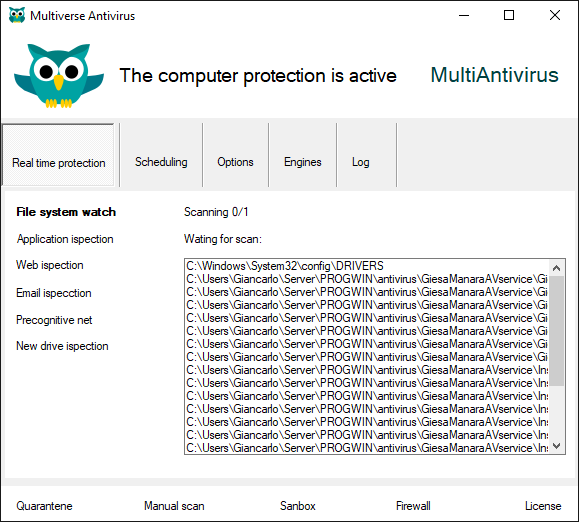Open Web ispection section
Image resolution: width=579 pixels, height=522 pixels.
pyautogui.click(x=50, y=265)
